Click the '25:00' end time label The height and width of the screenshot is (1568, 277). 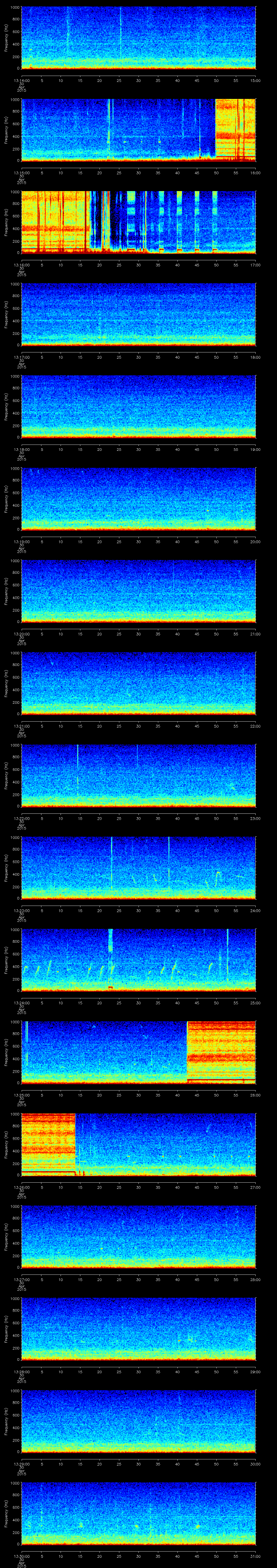click(x=256, y=1003)
